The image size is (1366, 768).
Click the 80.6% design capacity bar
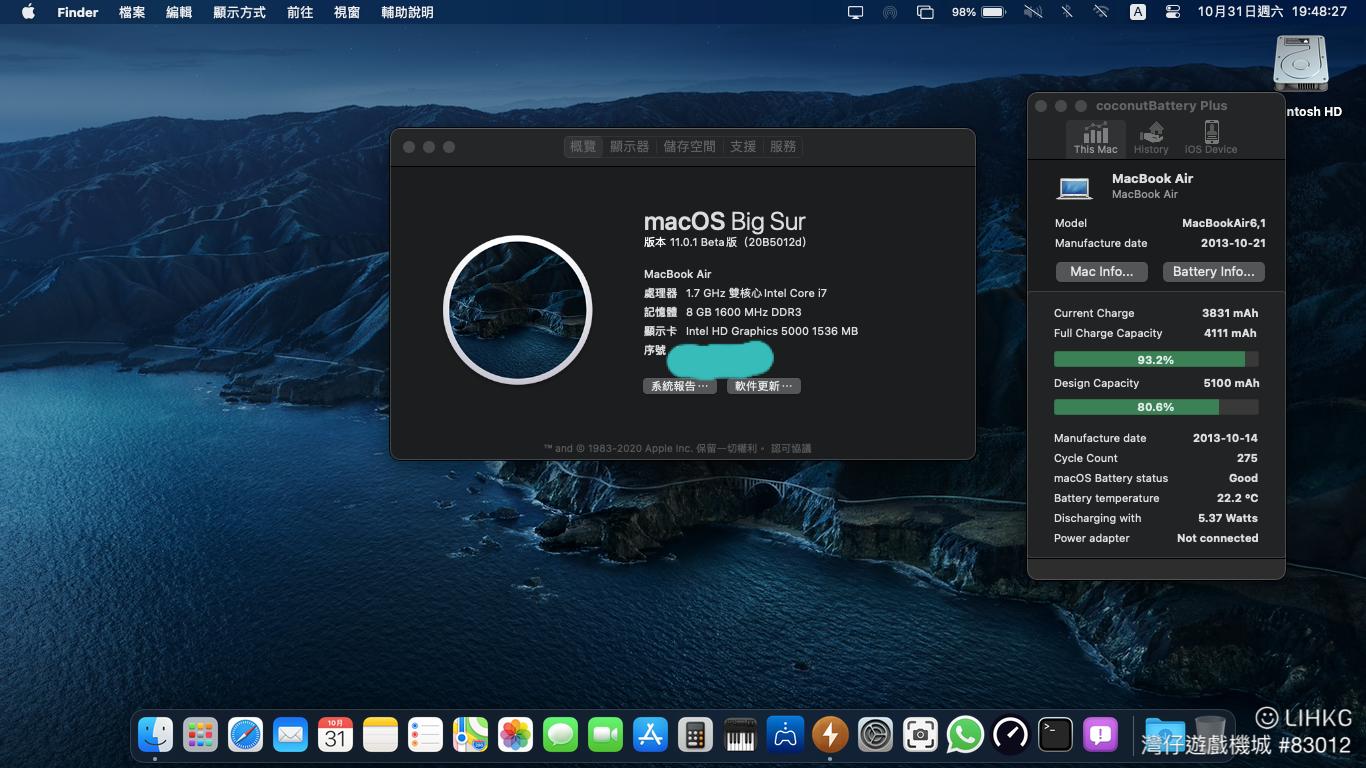(x=1156, y=407)
